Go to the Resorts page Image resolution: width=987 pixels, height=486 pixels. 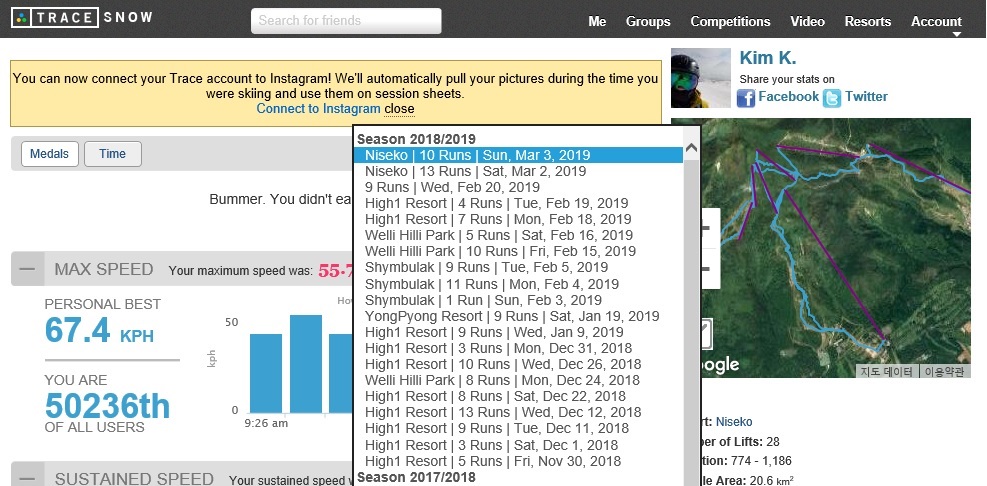[867, 21]
